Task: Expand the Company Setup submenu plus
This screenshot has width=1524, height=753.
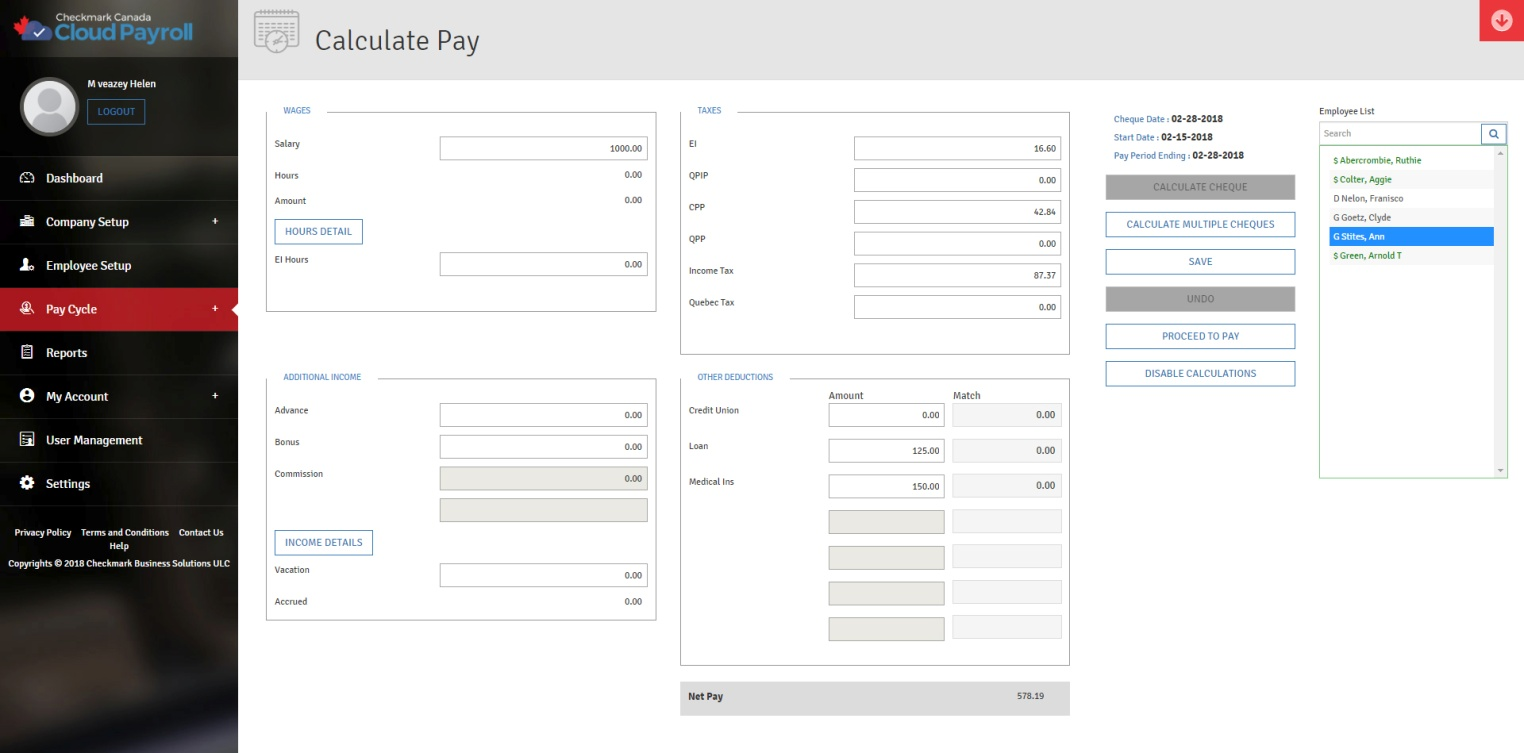Action: [x=214, y=222]
